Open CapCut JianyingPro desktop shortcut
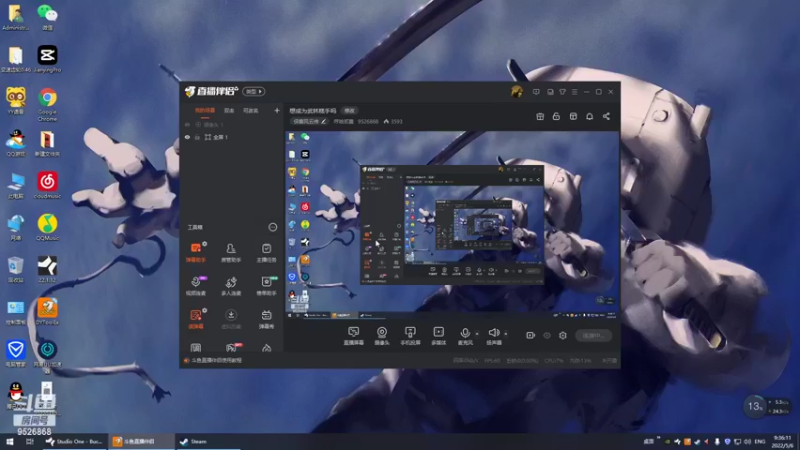Viewport: 800px width, 450px height. (x=47, y=59)
